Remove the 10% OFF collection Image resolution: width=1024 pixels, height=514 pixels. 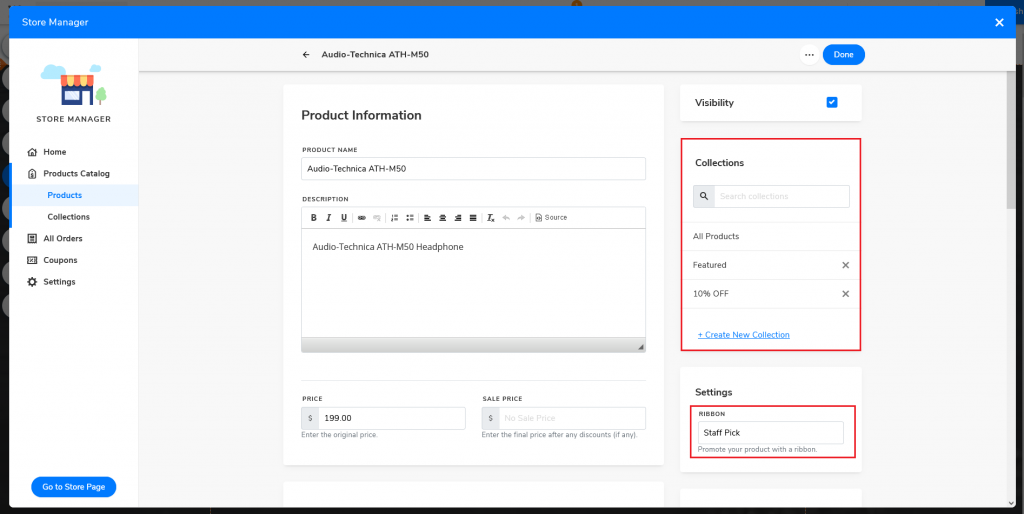[x=846, y=294]
